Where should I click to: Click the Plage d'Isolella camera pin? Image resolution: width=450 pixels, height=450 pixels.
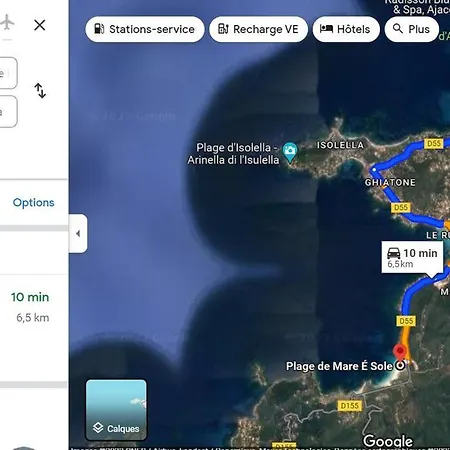tap(290, 152)
